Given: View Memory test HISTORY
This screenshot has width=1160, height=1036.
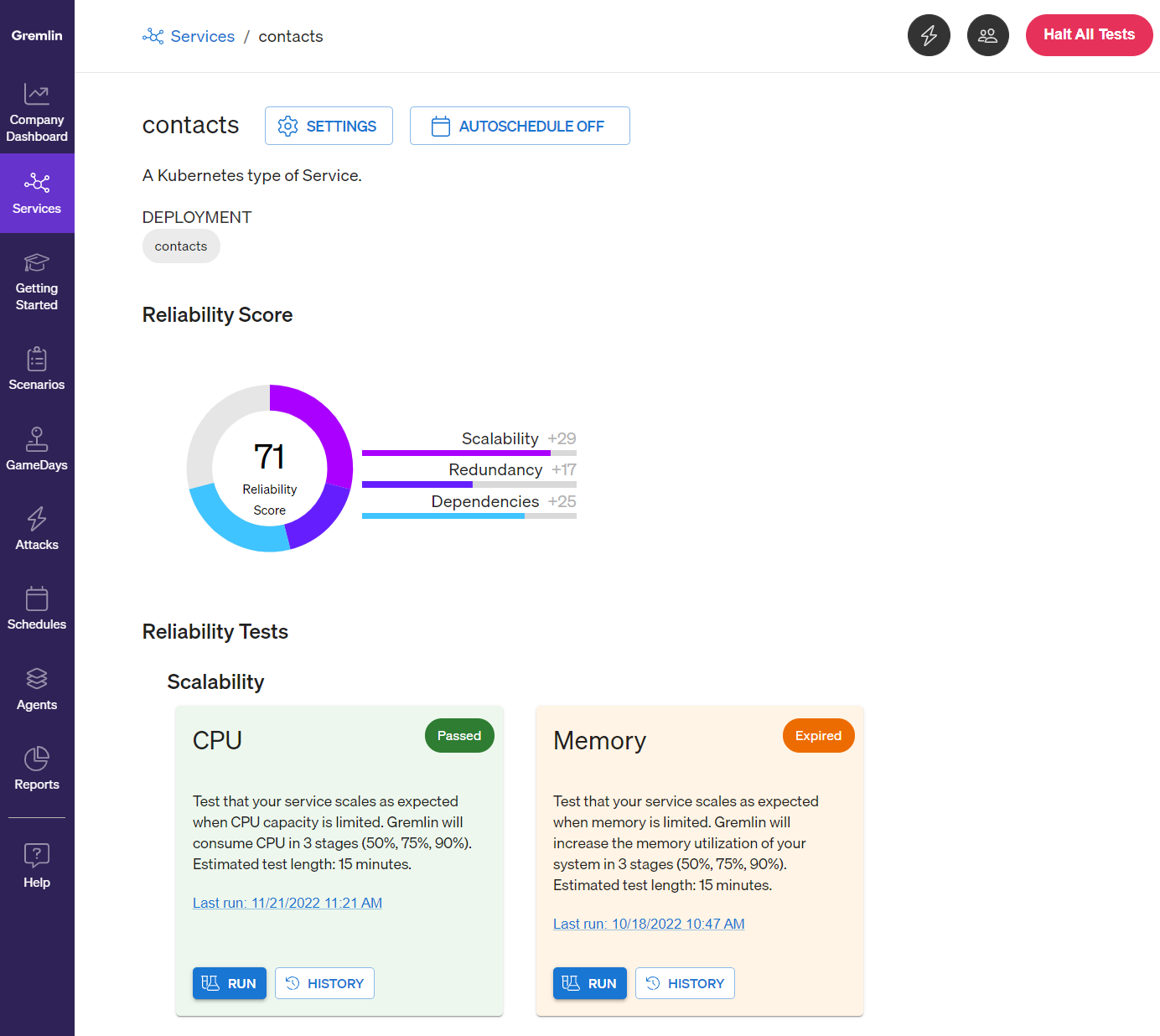Looking at the screenshot, I should [685, 983].
